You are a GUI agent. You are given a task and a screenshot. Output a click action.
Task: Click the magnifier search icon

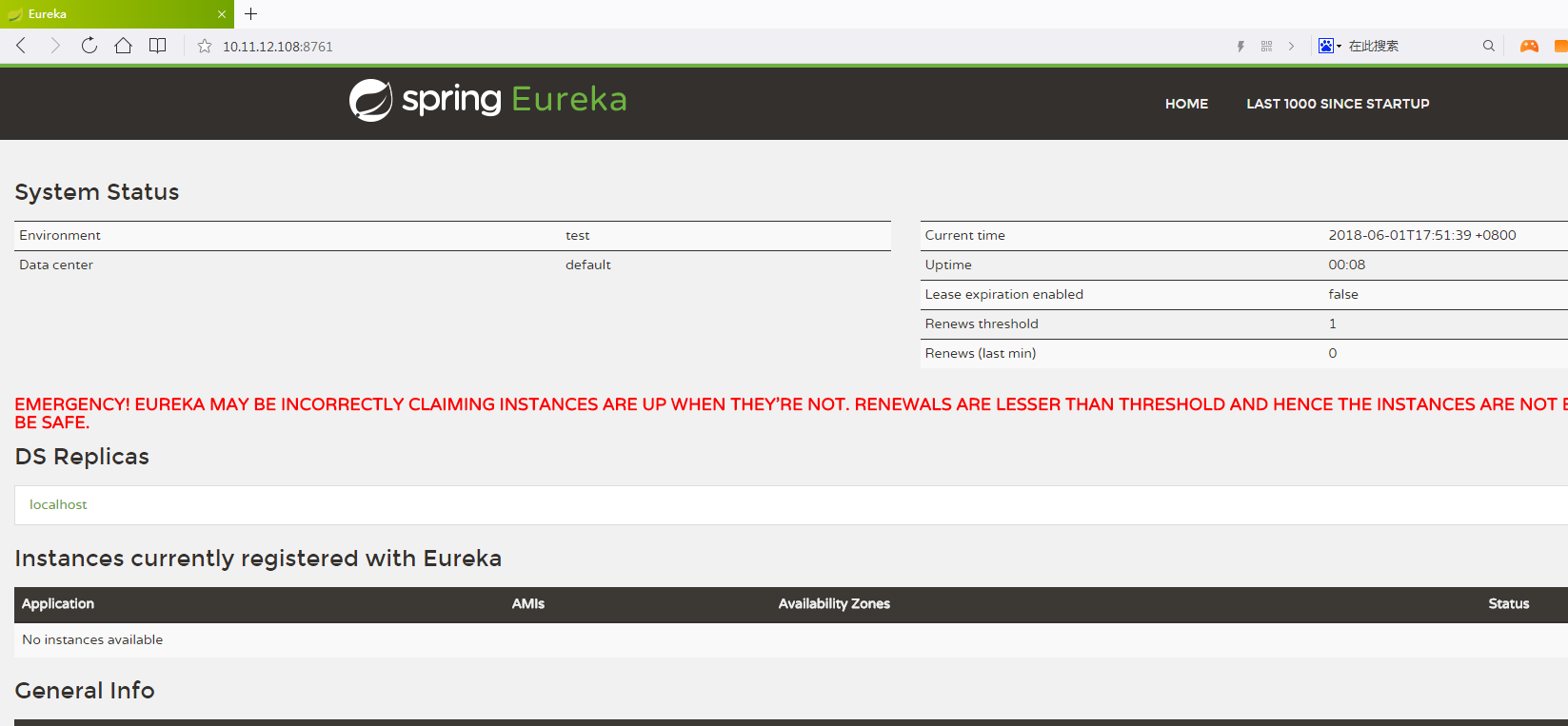coord(1489,46)
